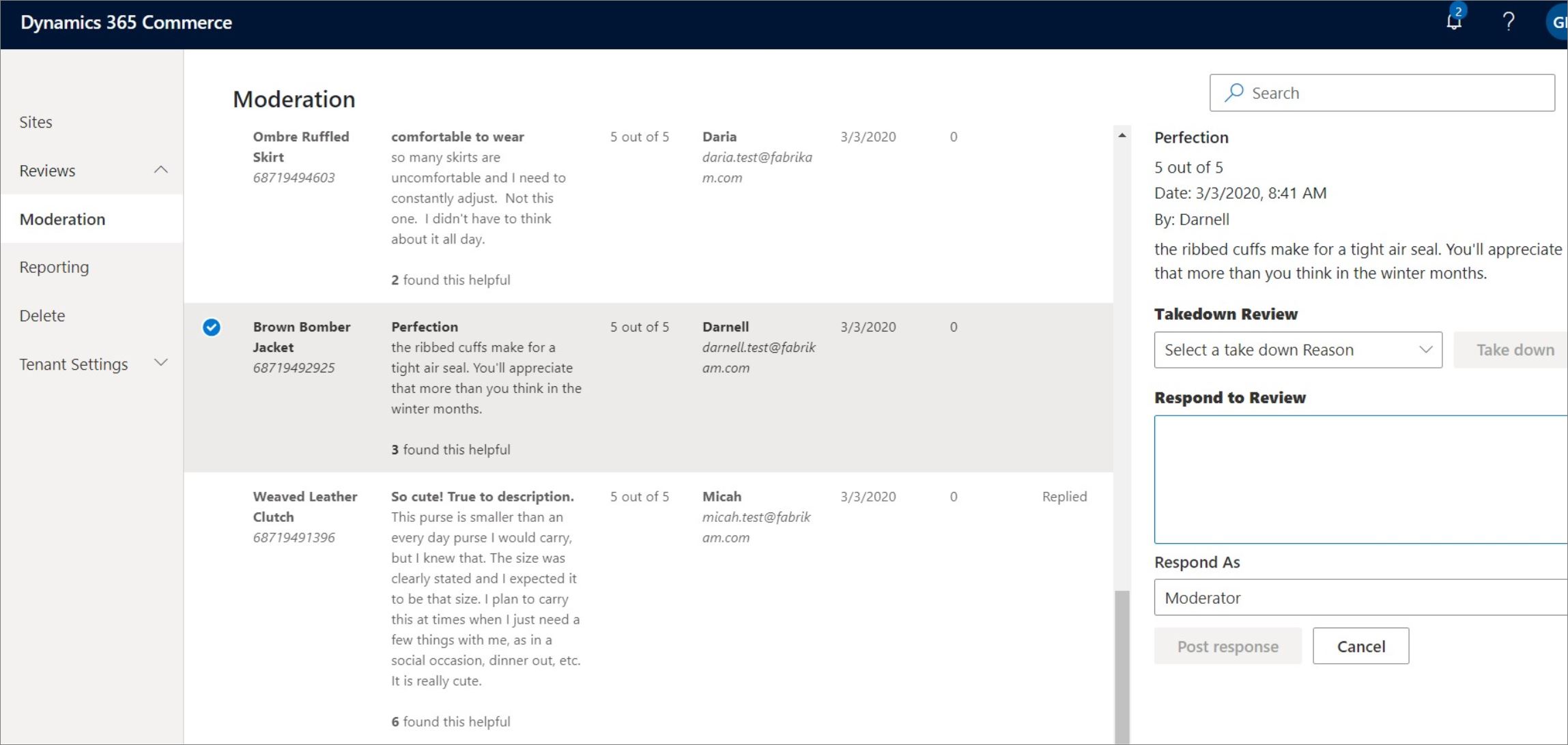Click the Perfection heading in details panel
The image size is (1568, 745).
[x=1191, y=138]
